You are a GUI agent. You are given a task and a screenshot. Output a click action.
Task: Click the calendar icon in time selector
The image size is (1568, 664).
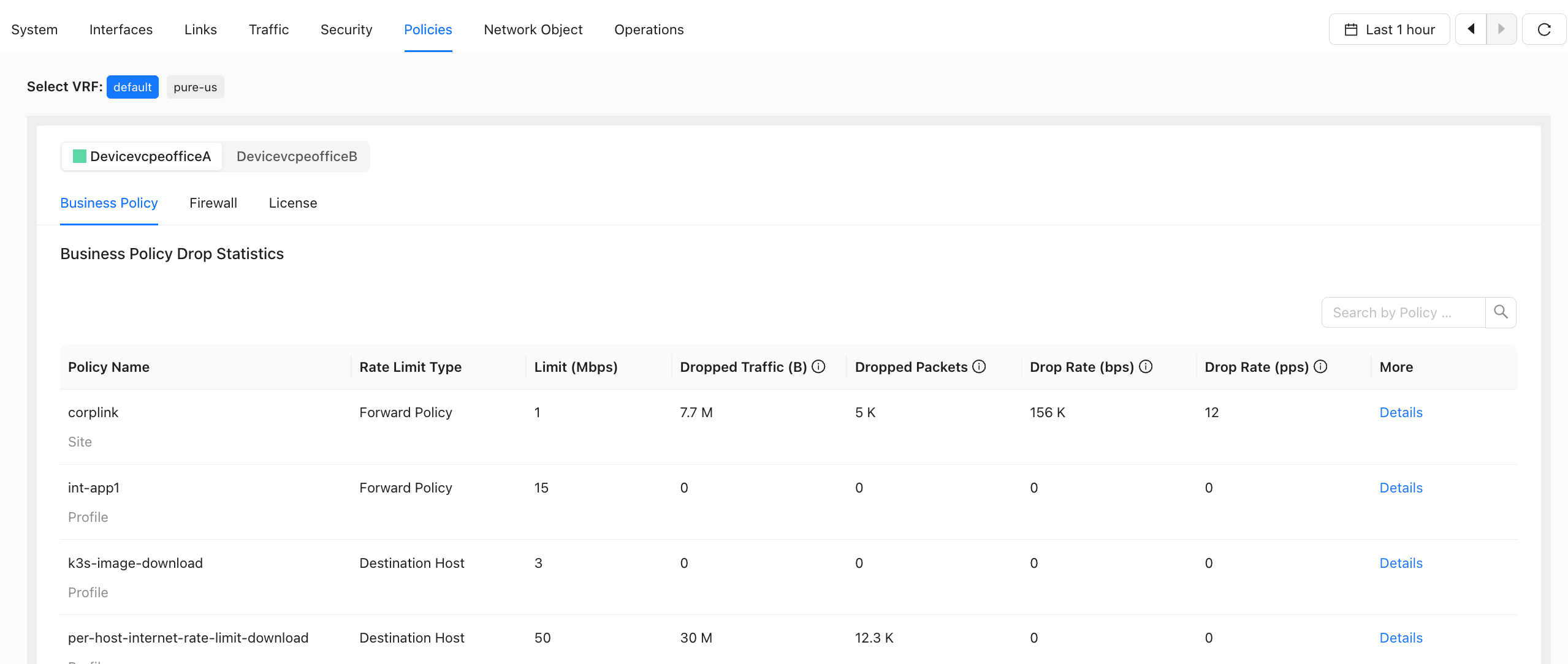point(1351,29)
